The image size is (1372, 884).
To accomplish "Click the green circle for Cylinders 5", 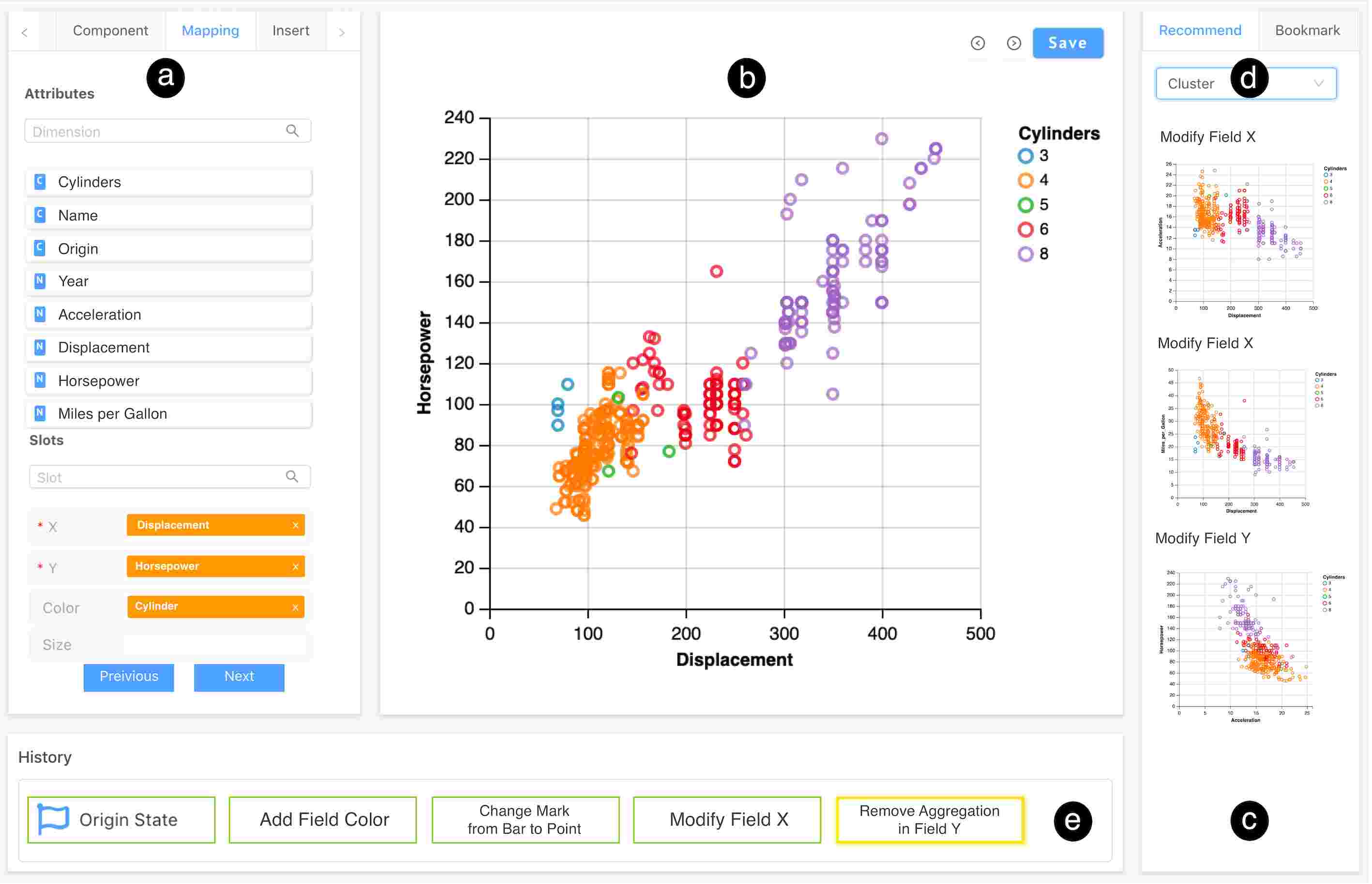I will pos(1026,204).
